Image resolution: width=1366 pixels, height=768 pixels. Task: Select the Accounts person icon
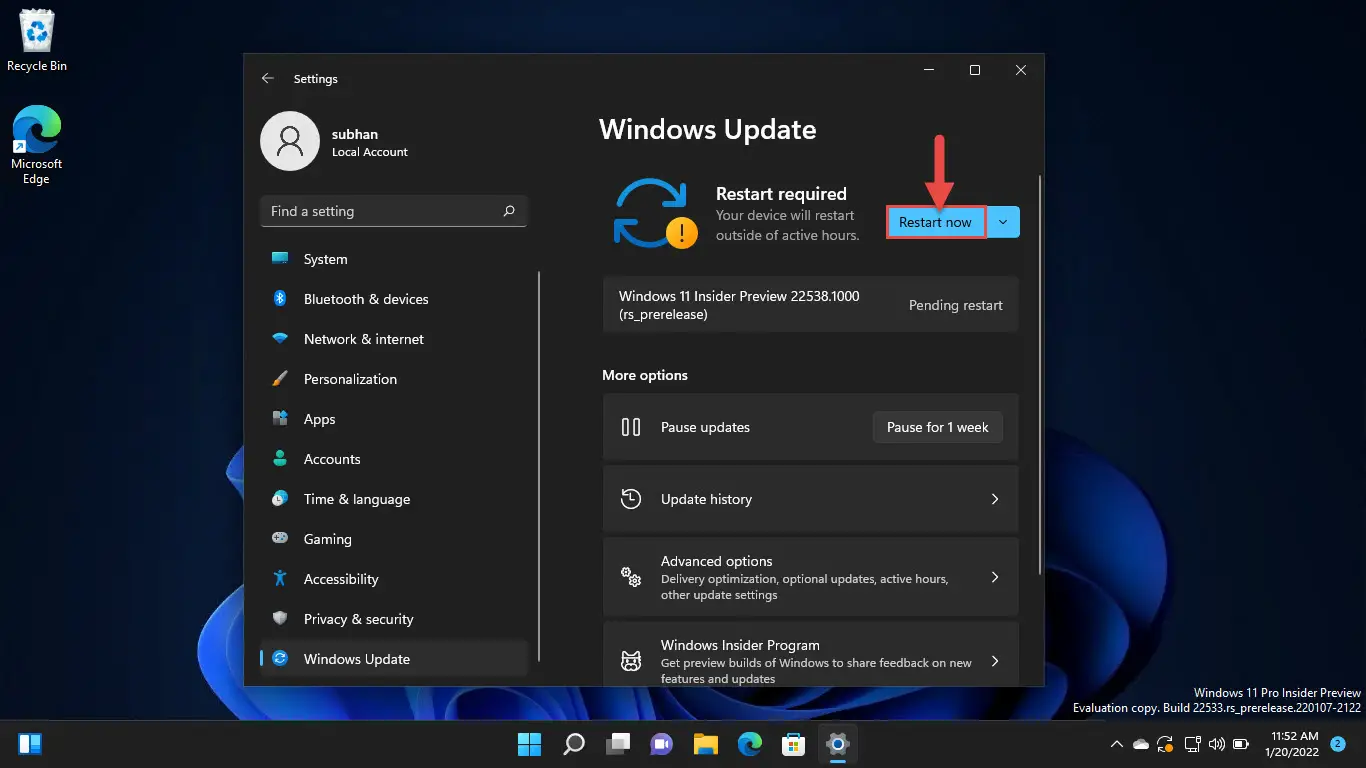click(x=281, y=459)
